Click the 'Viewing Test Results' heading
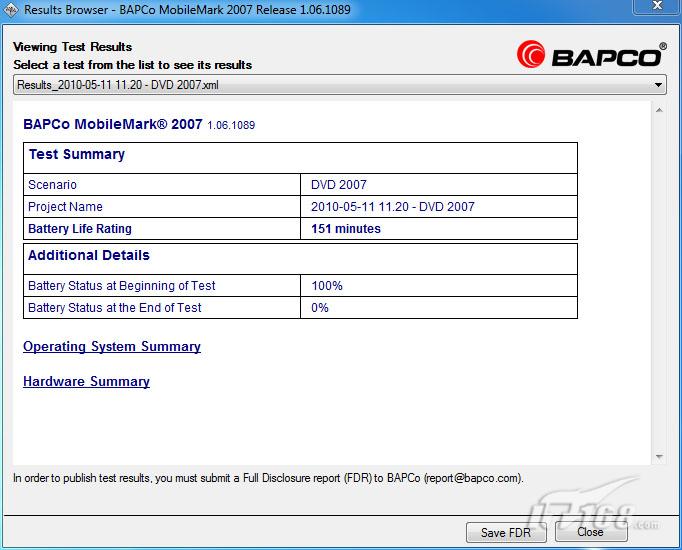 pos(73,47)
